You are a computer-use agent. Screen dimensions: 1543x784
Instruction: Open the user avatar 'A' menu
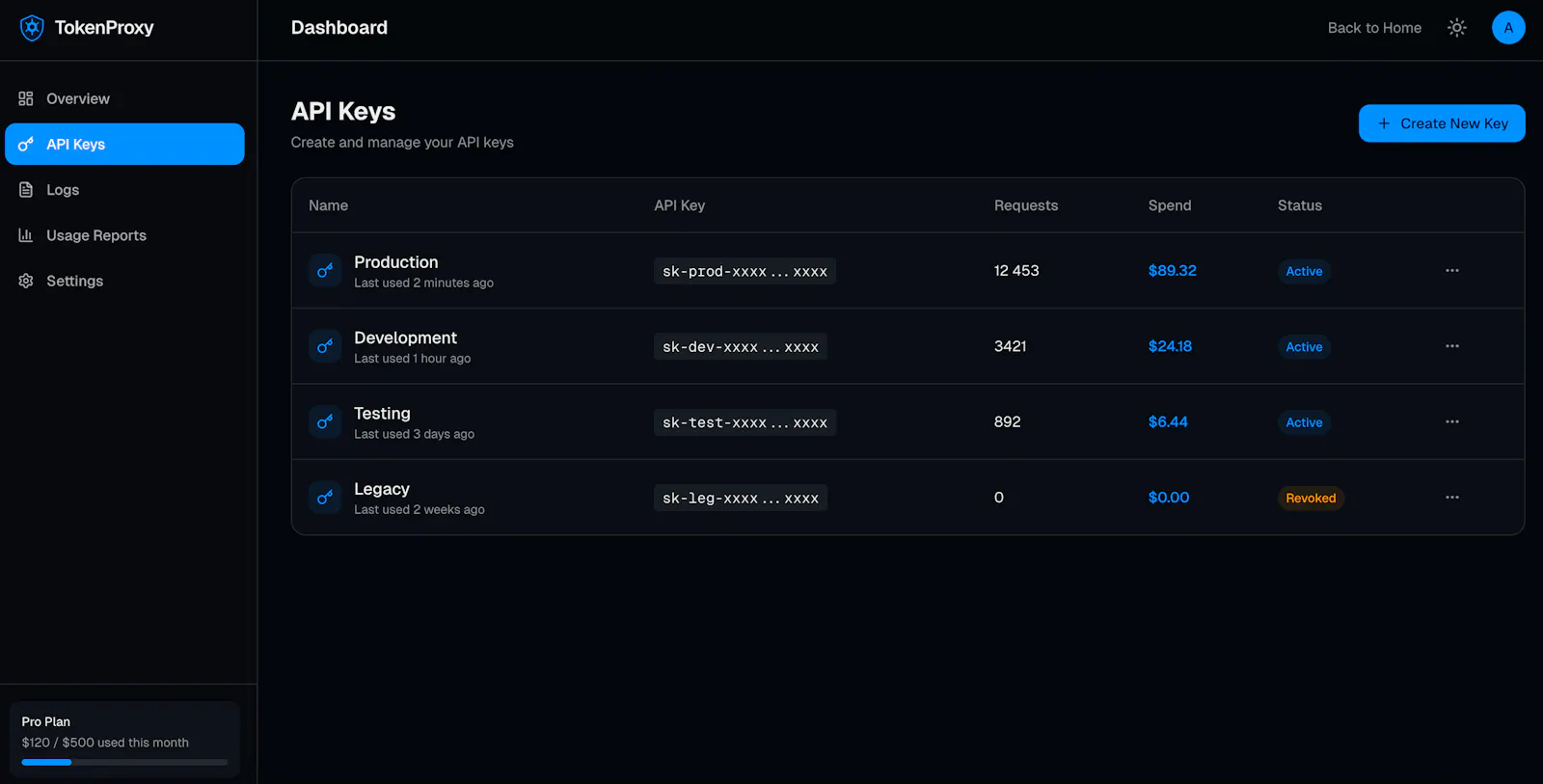1508,28
